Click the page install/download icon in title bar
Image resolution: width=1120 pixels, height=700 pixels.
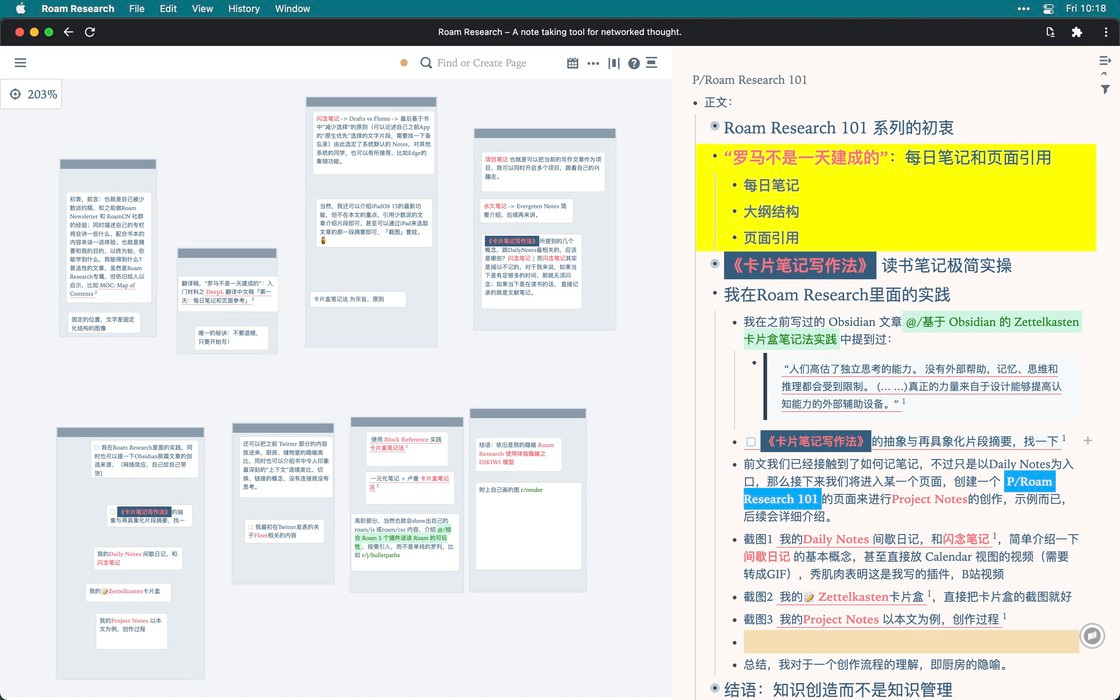pyautogui.click(x=1050, y=31)
